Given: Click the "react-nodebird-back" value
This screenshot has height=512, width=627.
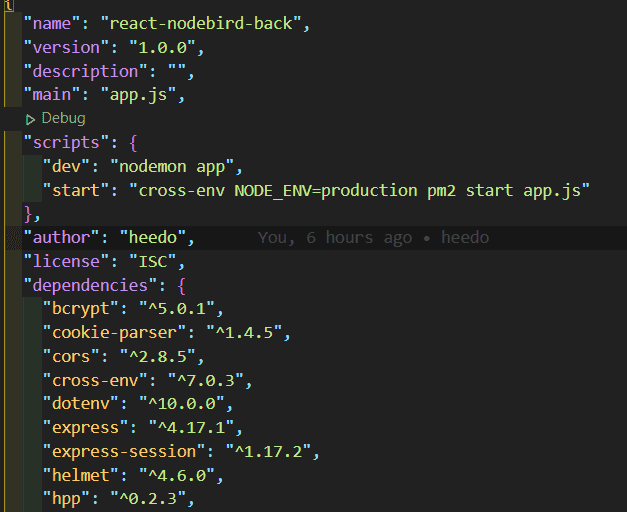Looking at the screenshot, I should 201,23.
